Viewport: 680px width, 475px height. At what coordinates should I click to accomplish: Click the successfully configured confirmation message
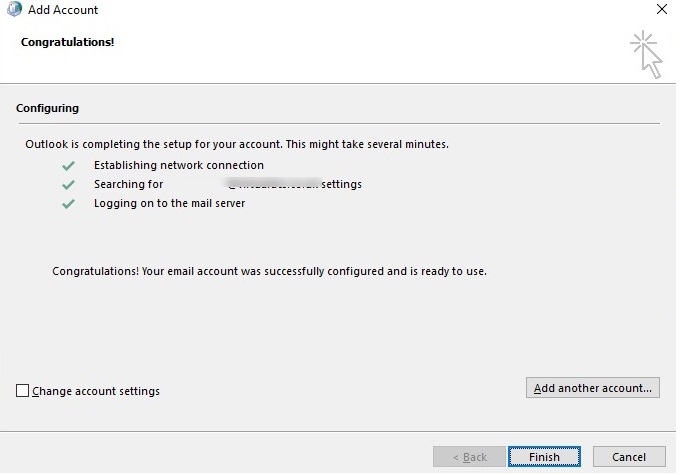point(269,271)
